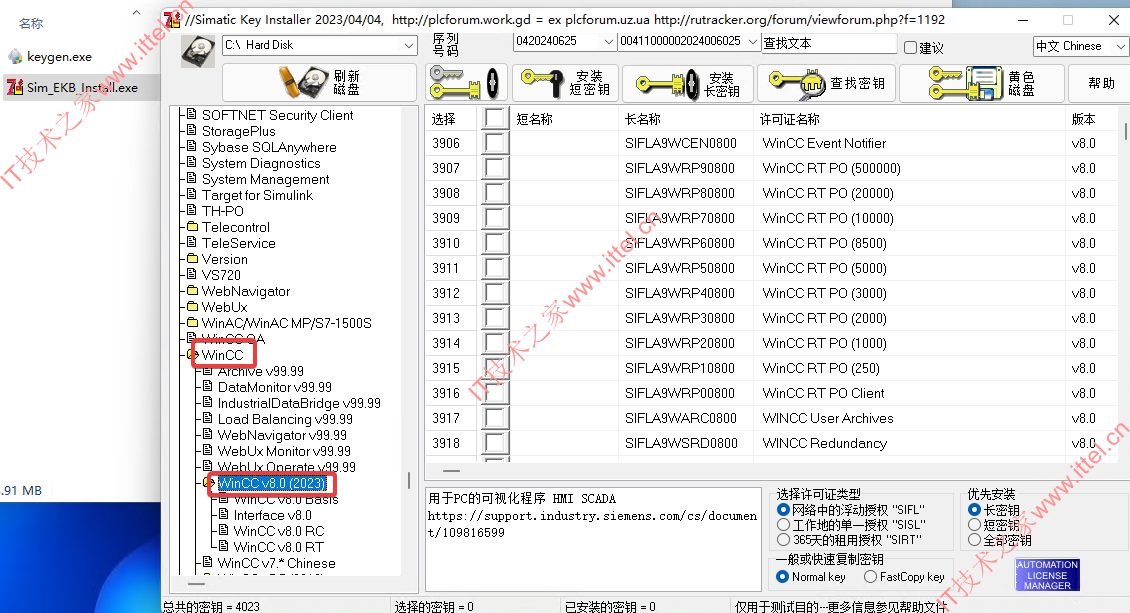Screen dimensions: 1130x613
Task: Click the folder icon beside the WebNavigator folder
Action: pyautogui.click(x=192, y=290)
